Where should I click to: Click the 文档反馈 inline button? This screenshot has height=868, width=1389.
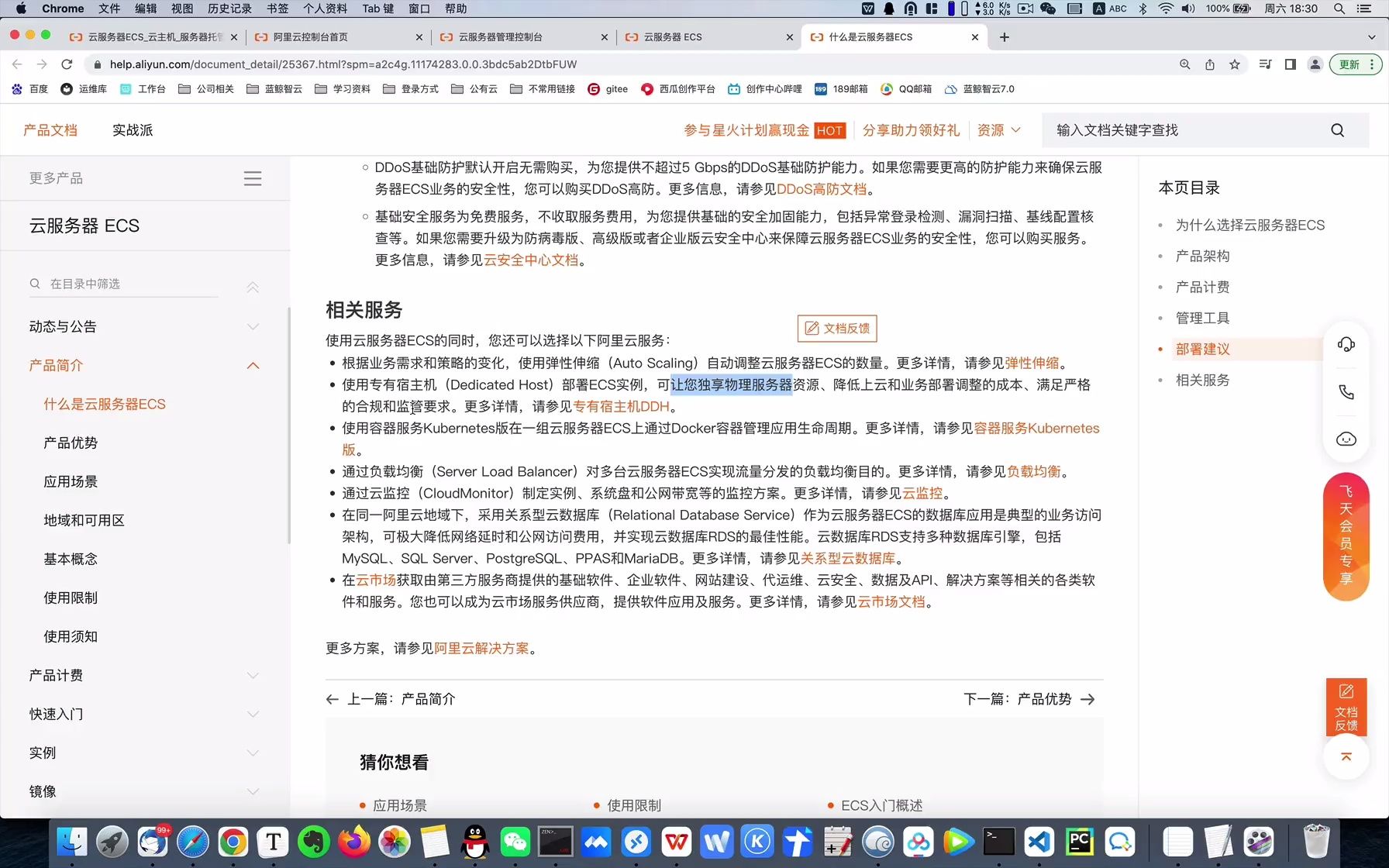tap(837, 329)
